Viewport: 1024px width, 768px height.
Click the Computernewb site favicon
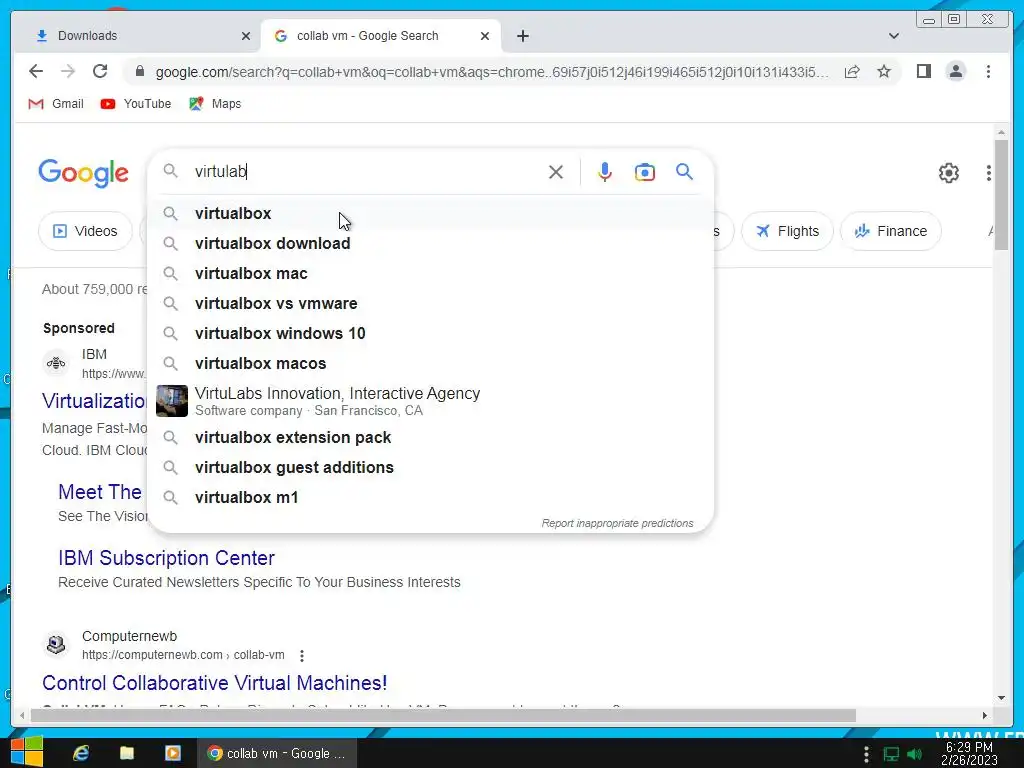56,645
